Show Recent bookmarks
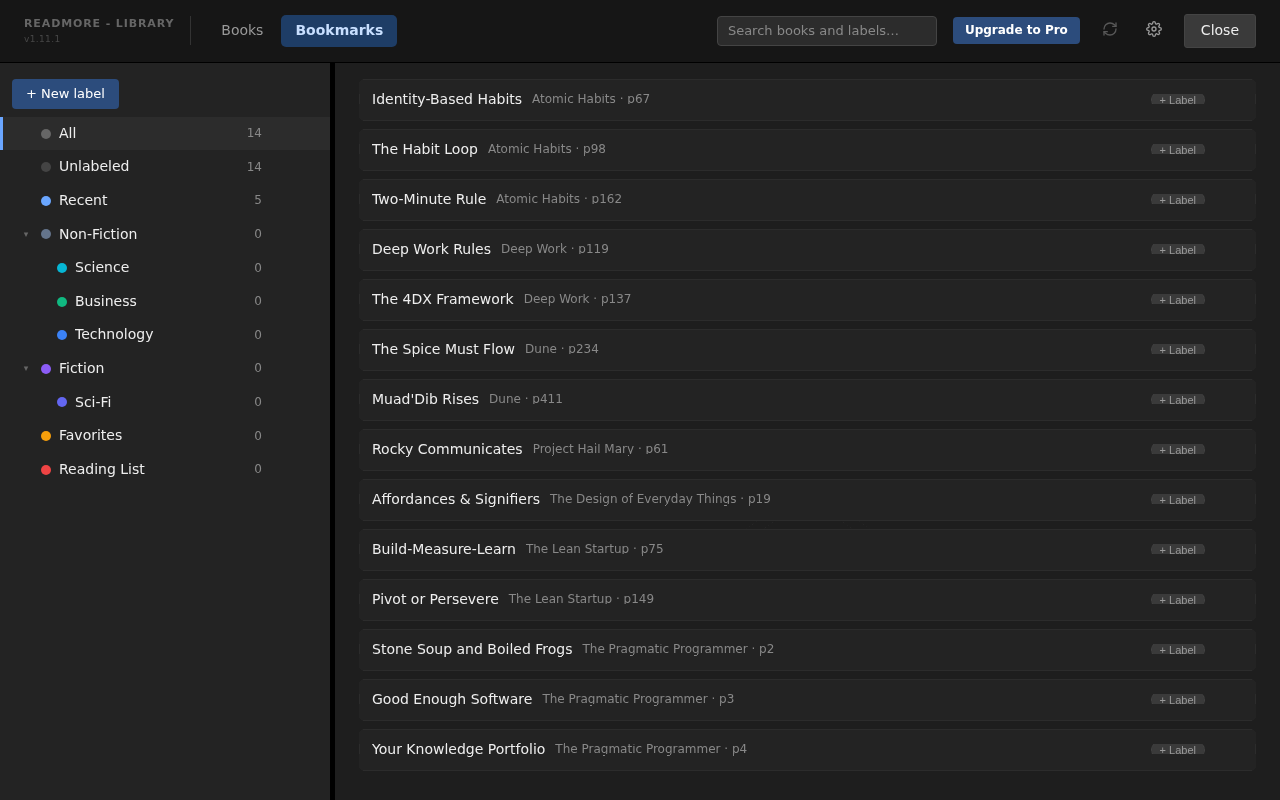Screen dimensions: 1280x800 pyautogui.click(x=165, y=200)
